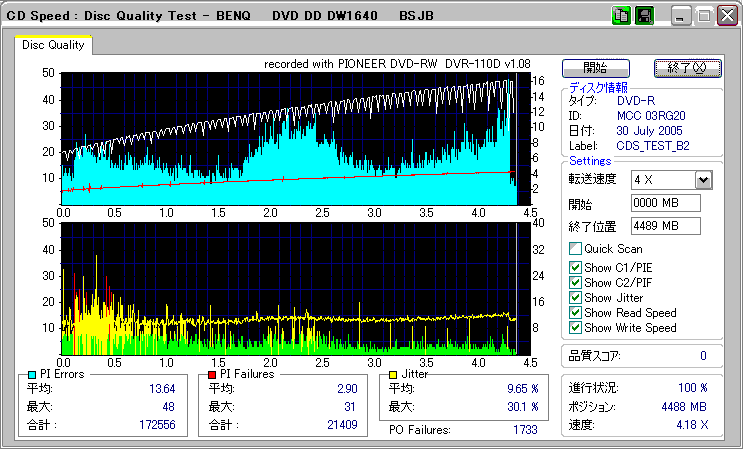
Task: Click the start position 0000 MB field
Action: pyautogui.click(x=665, y=203)
